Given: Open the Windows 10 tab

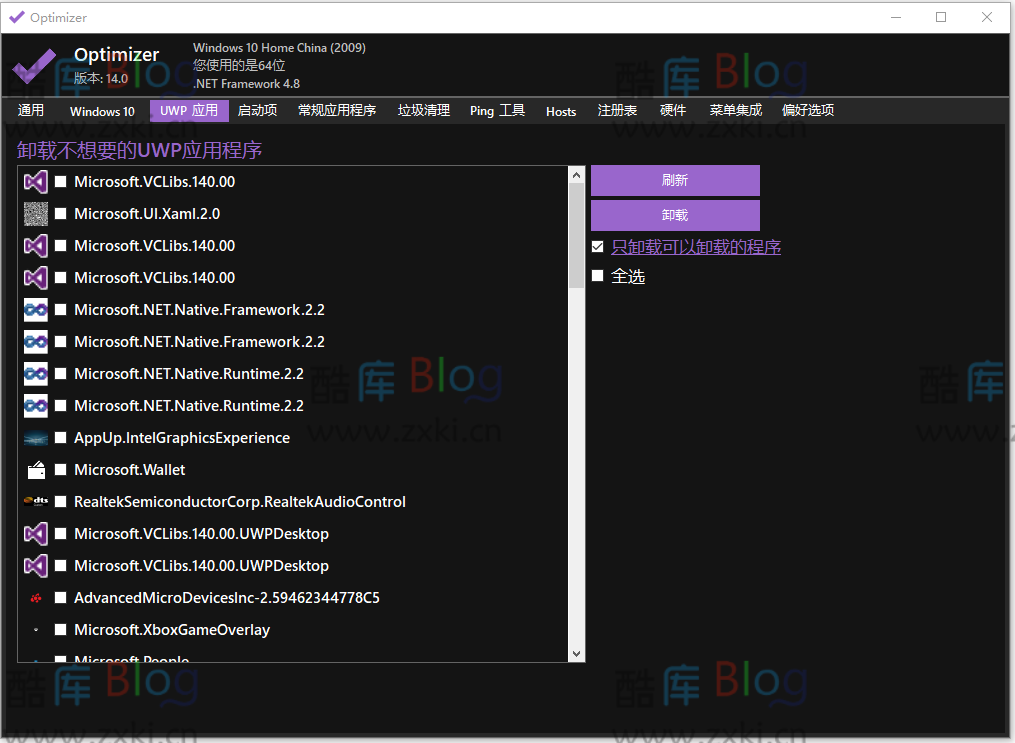Looking at the screenshot, I should click(101, 111).
